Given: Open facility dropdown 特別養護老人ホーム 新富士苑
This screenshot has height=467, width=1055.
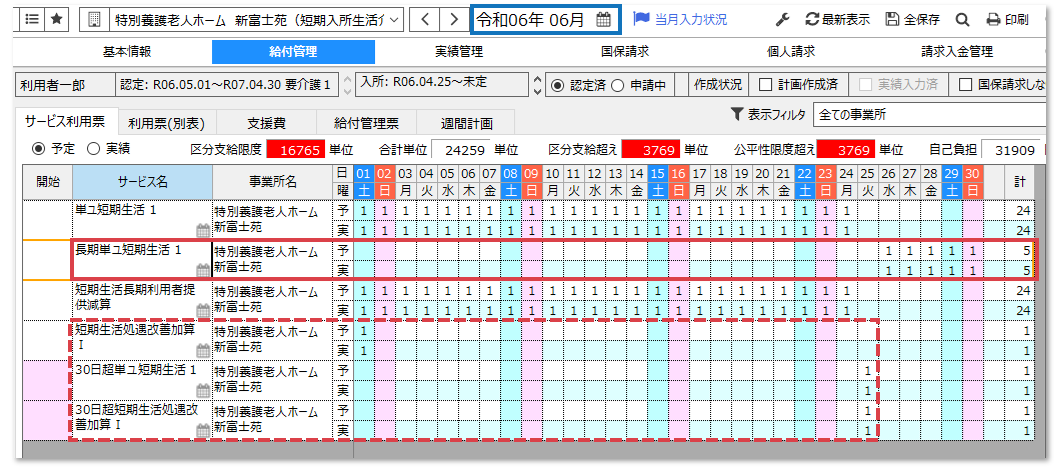Looking at the screenshot, I should pos(256,20).
